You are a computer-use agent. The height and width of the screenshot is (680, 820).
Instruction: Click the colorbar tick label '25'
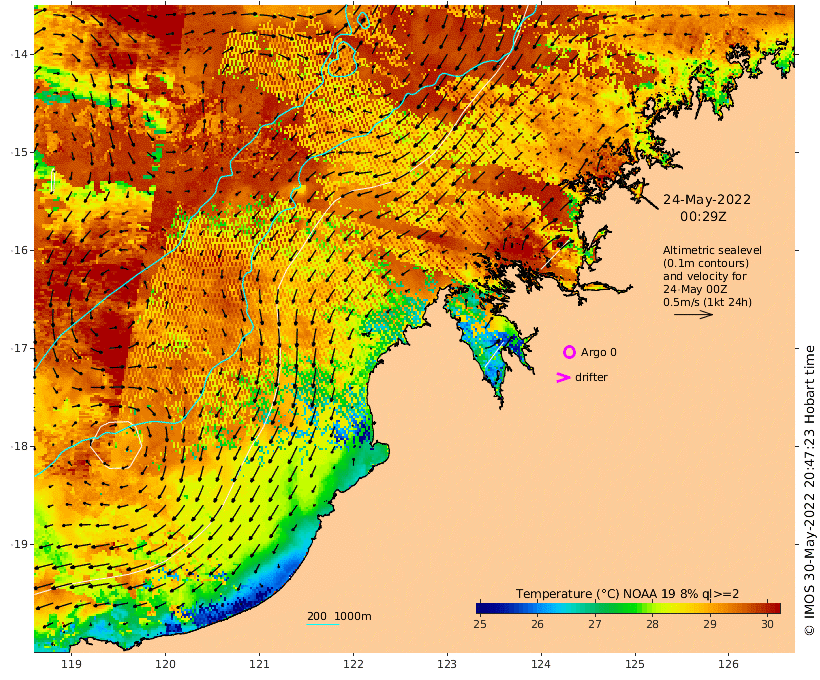(480, 624)
